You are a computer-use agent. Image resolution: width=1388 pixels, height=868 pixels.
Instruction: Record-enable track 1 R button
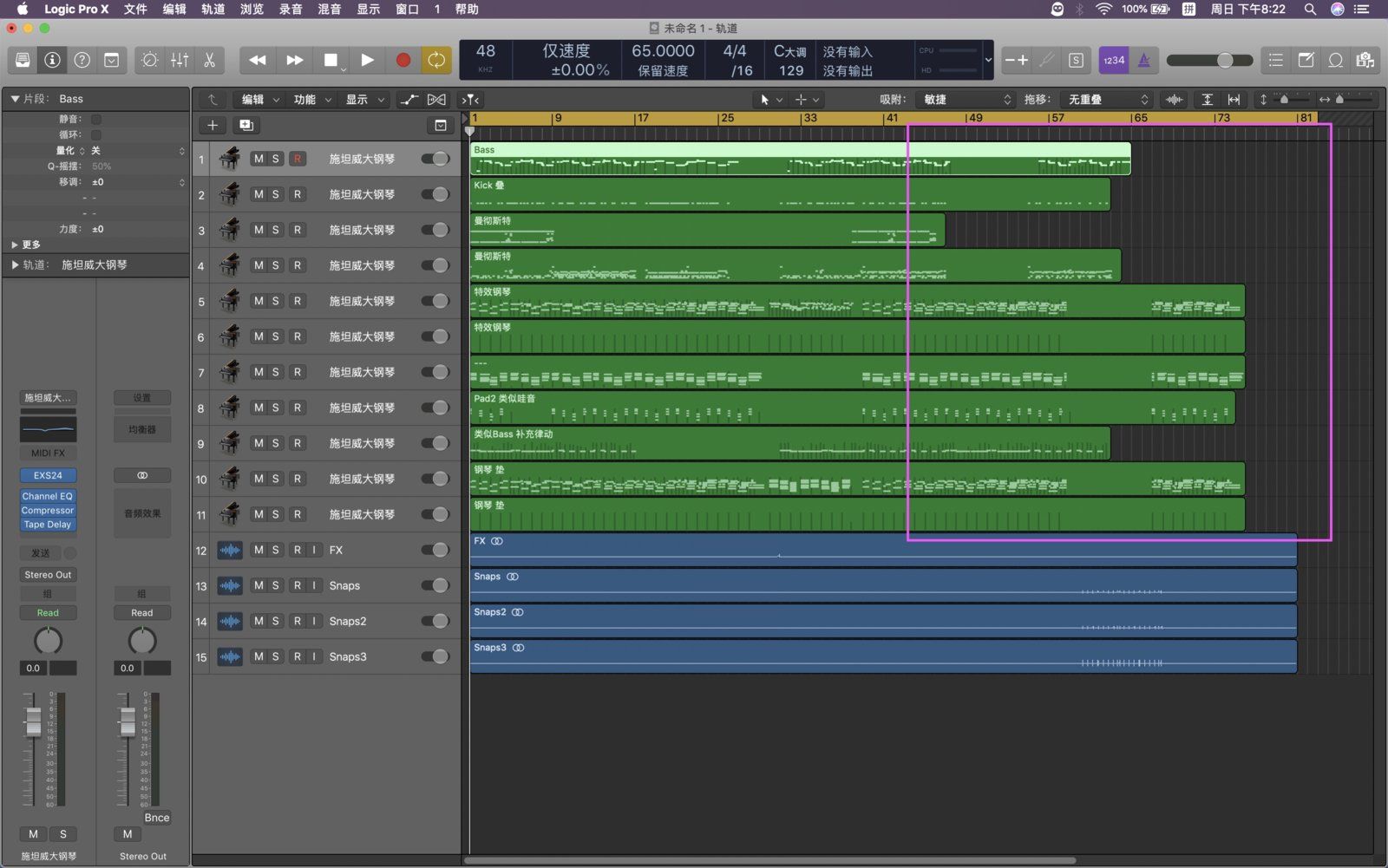(x=298, y=159)
